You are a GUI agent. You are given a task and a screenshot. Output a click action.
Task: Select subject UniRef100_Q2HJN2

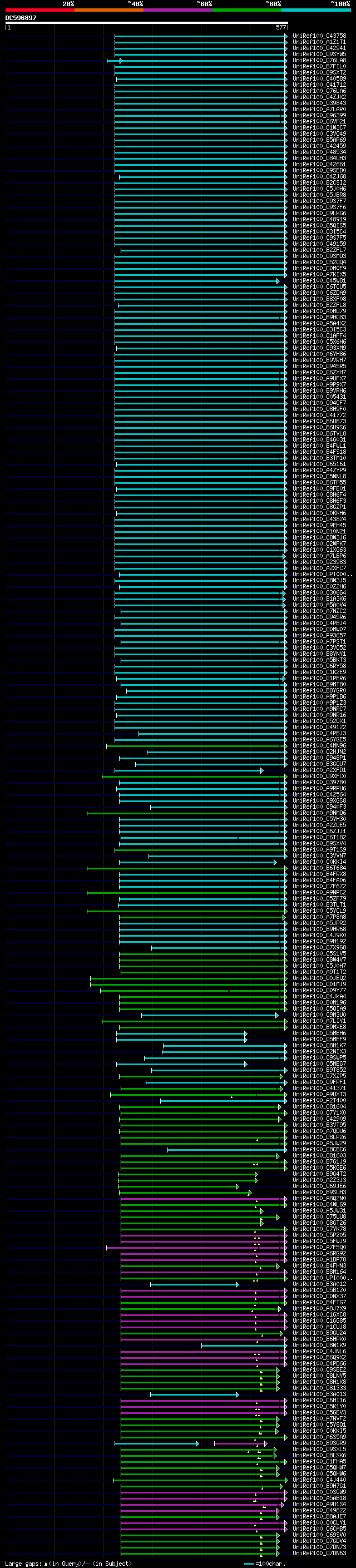tap(319, 751)
